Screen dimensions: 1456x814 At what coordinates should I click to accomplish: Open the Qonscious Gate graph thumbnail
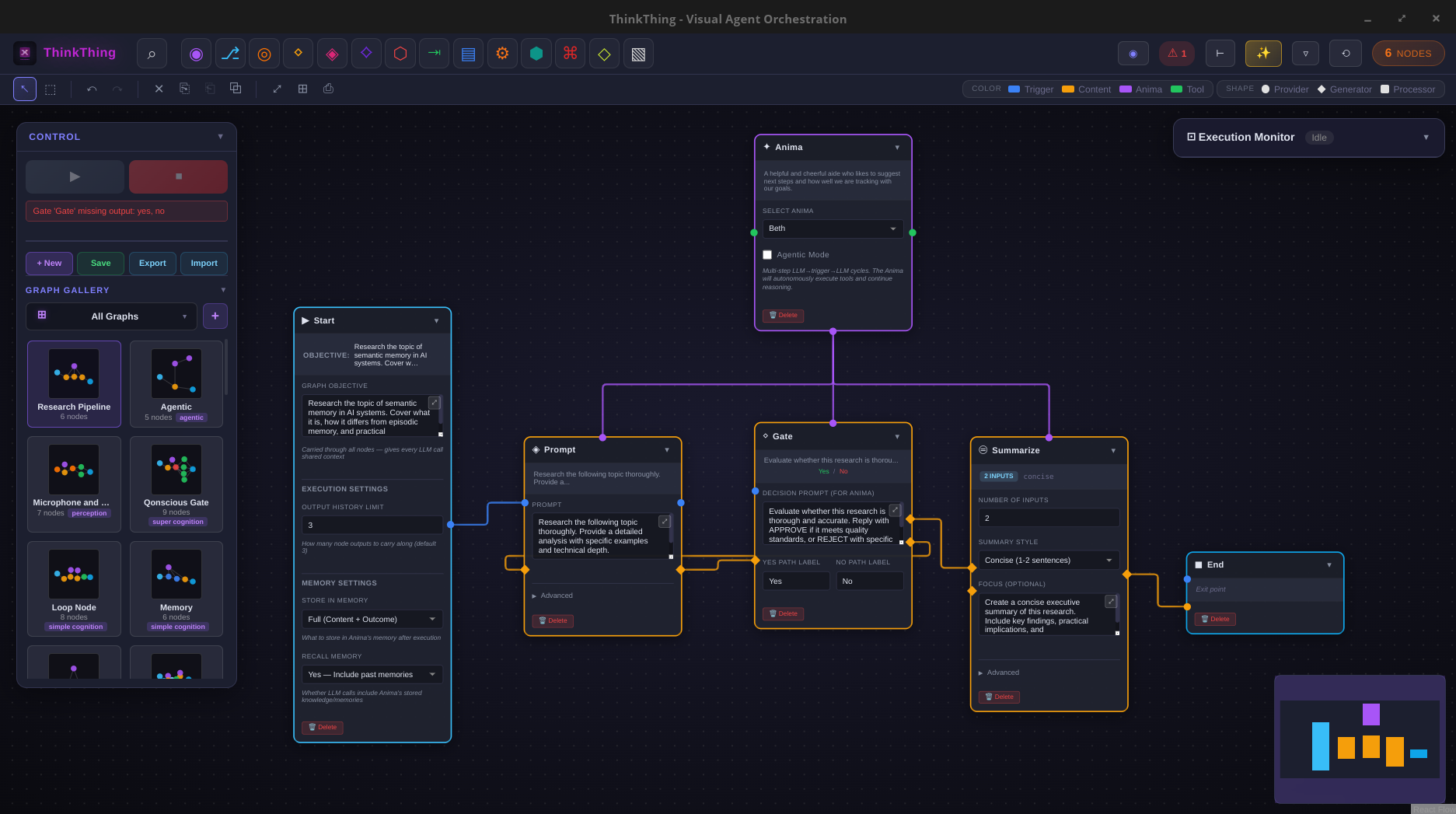pos(176,484)
